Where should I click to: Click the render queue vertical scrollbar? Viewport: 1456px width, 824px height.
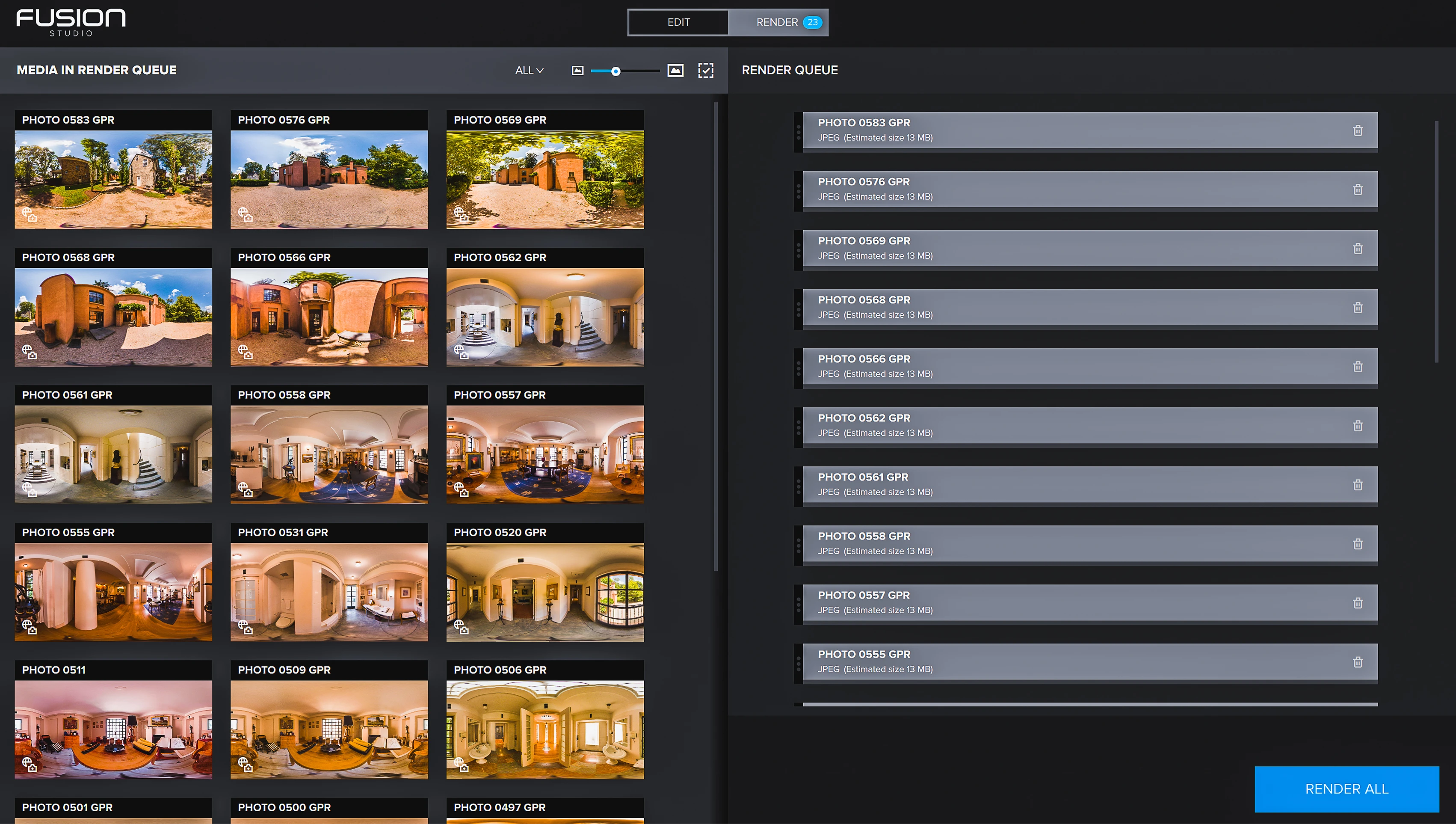point(1436,241)
